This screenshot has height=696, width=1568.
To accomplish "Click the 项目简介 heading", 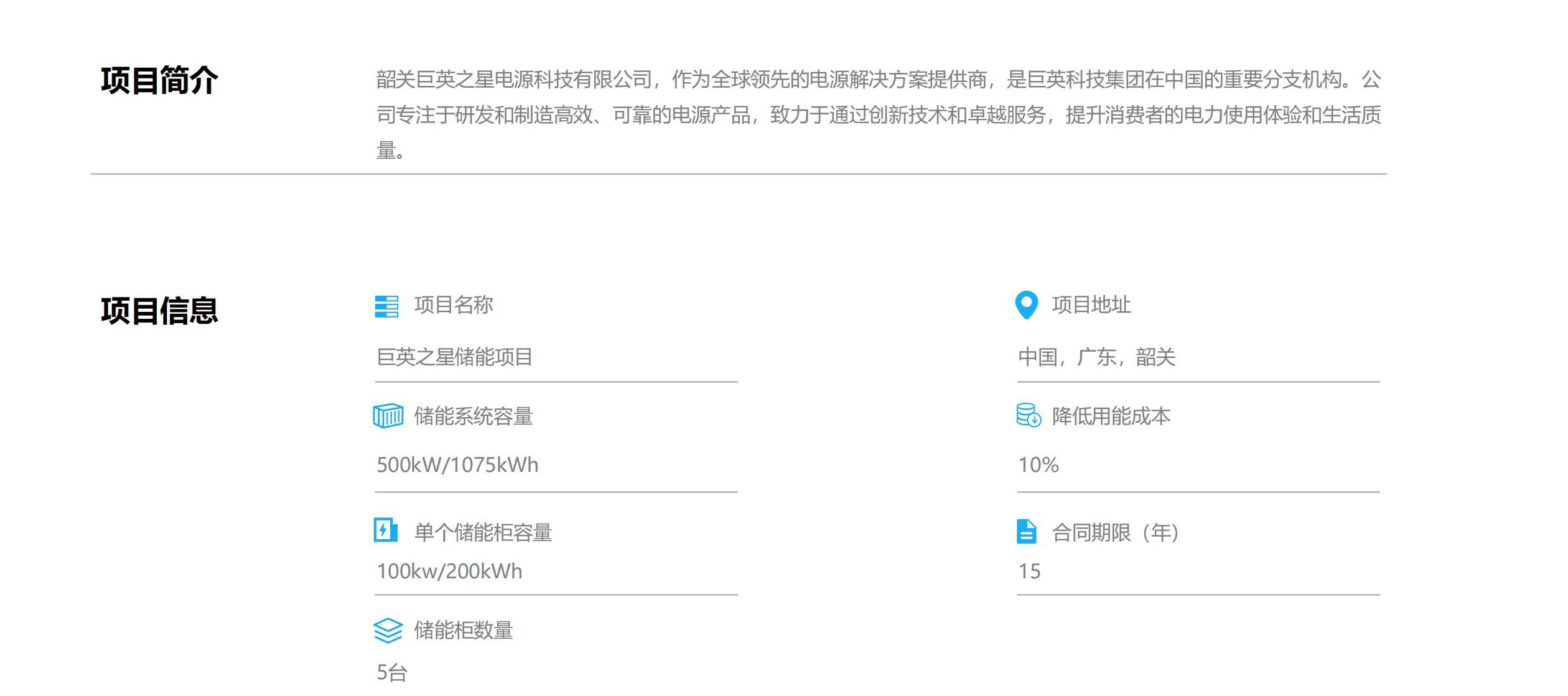I will [x=159, y=80].
